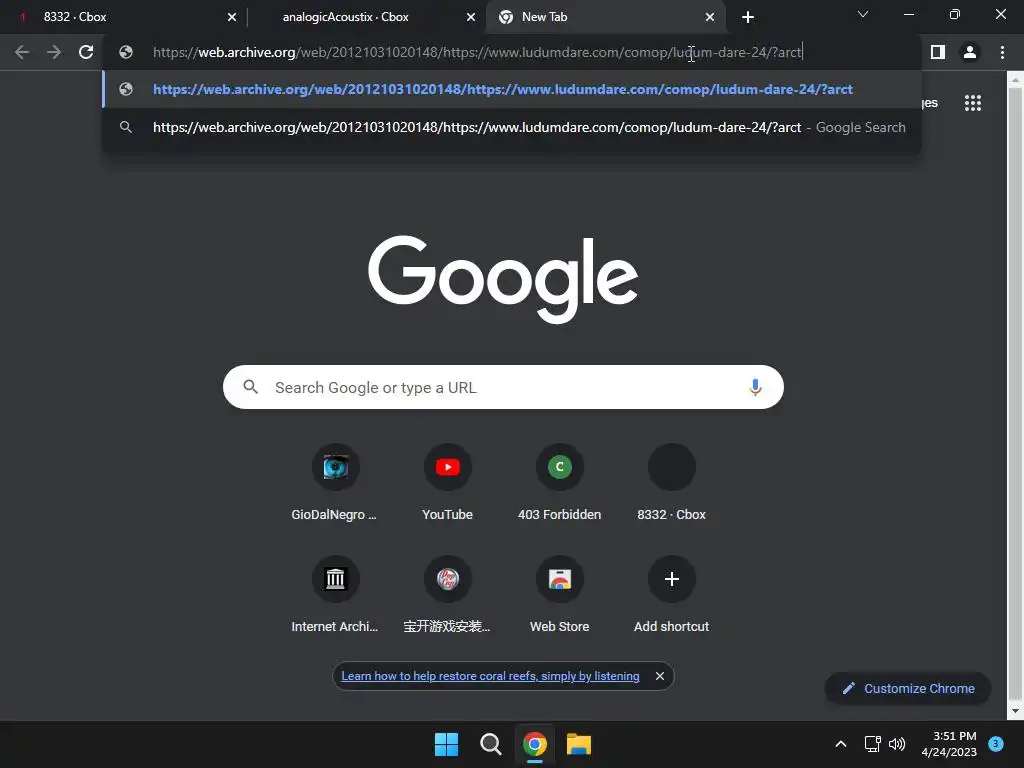Screen dimensions: 1024x768
Task: Open Windows taskbar search
Action: pyautogui.click(x=490, y=744)
